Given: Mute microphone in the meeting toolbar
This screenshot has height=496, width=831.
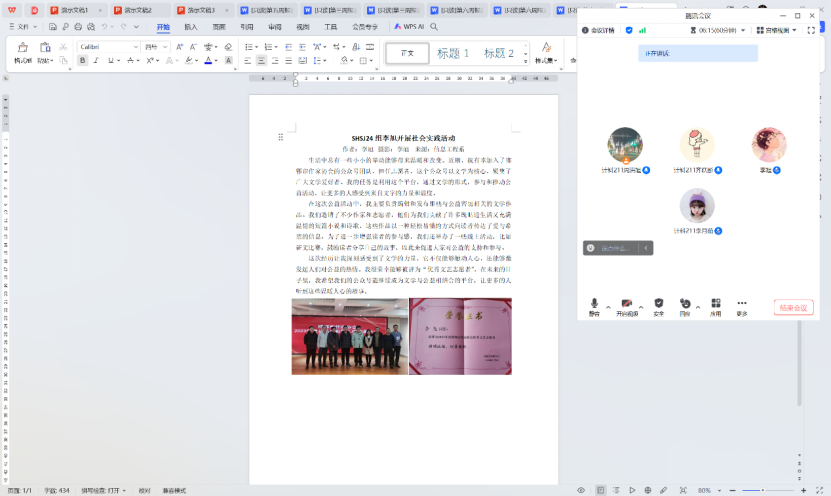Looking at the screenshot, I should [594, 304].
